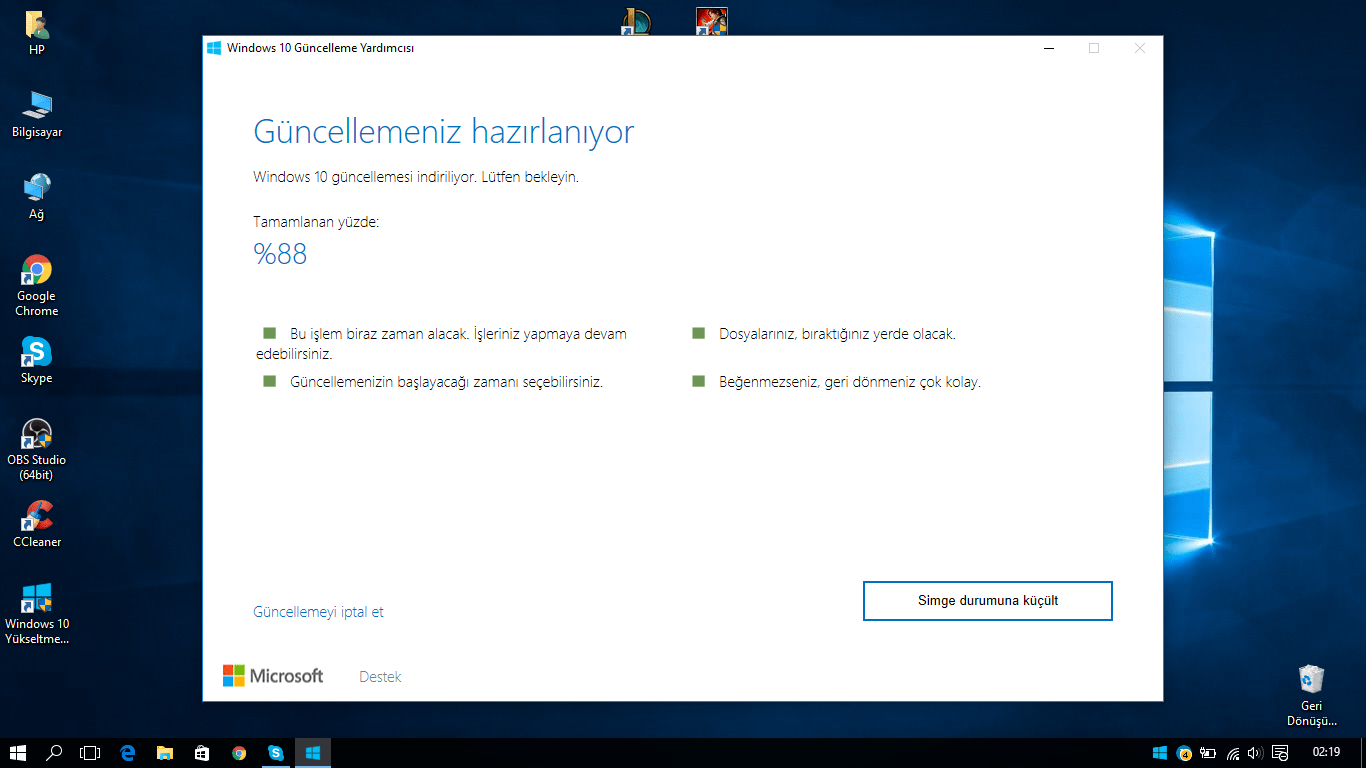Screen dimensions: 1366x768
Task: Open the volume speaker tray icon
Action: (1255, 753)
